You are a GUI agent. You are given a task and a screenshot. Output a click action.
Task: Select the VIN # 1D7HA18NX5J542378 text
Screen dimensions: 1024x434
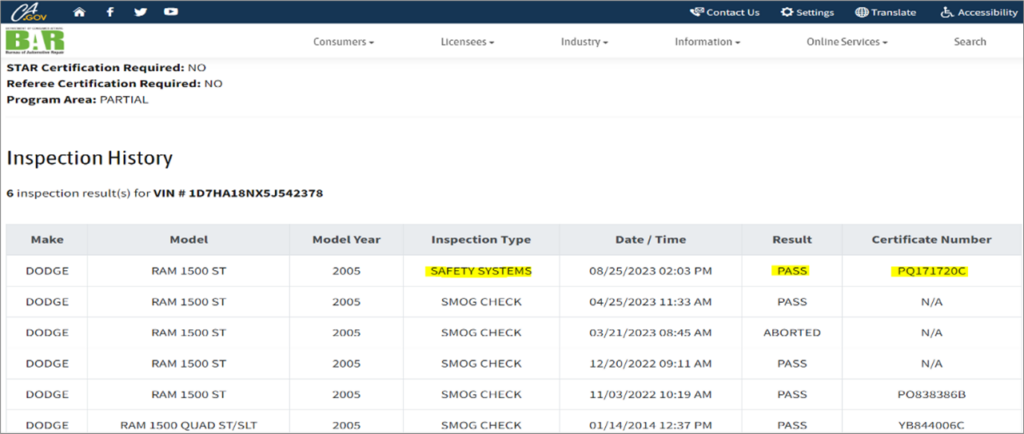[238, 194]
